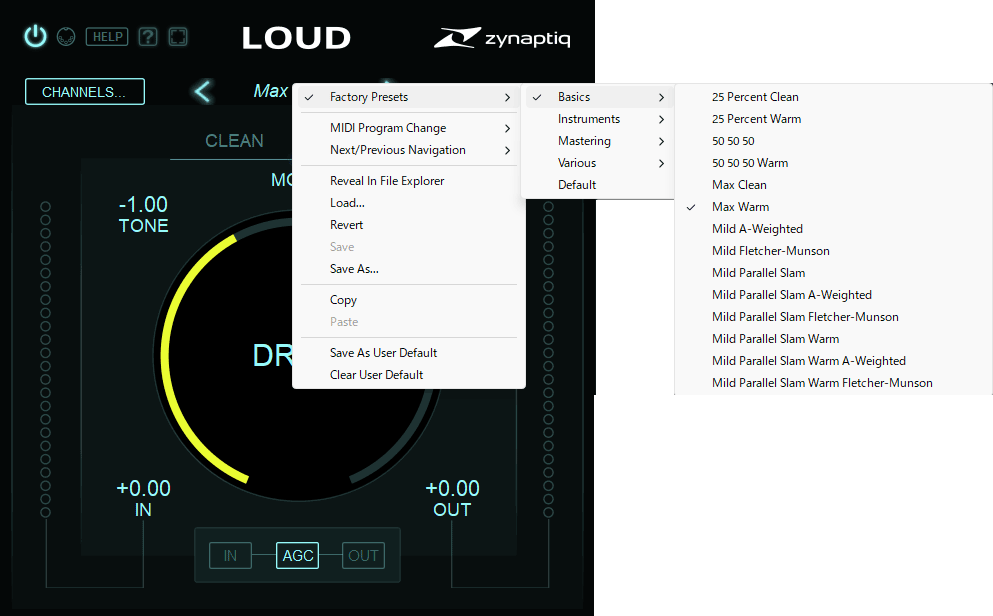This screenshot has height=616, width=993.
Task: Open the CHANNELS... settings
Action: click(85, 92)
